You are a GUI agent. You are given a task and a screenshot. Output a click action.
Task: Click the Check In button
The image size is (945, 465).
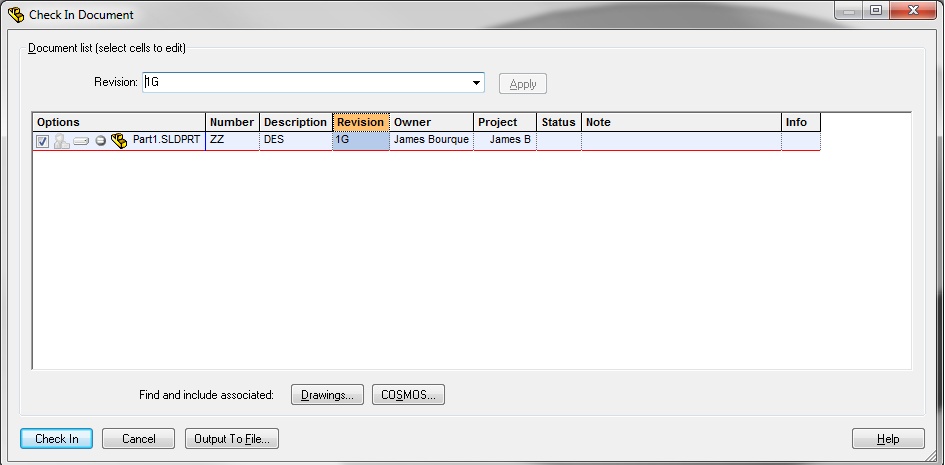(57, 438)
